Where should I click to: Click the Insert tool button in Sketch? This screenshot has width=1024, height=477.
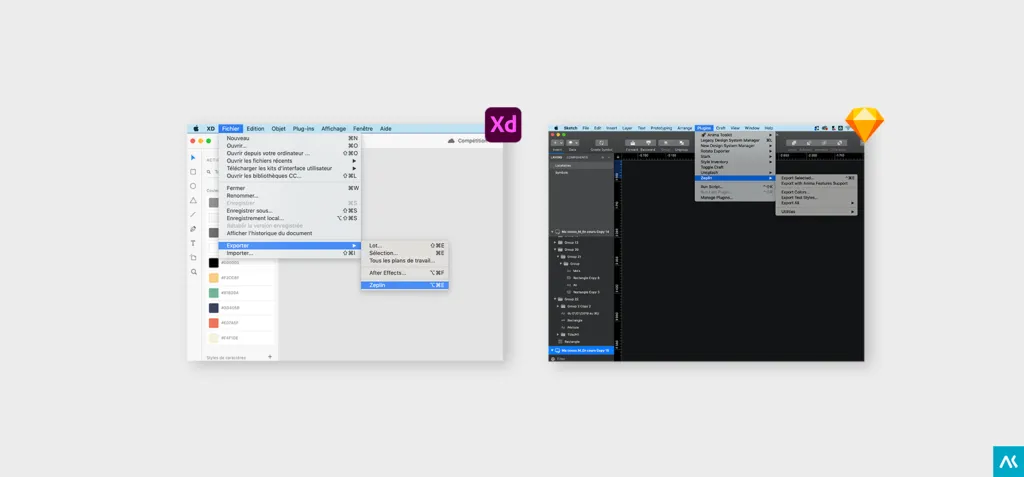pyautogui.click(x=557, y=144)
